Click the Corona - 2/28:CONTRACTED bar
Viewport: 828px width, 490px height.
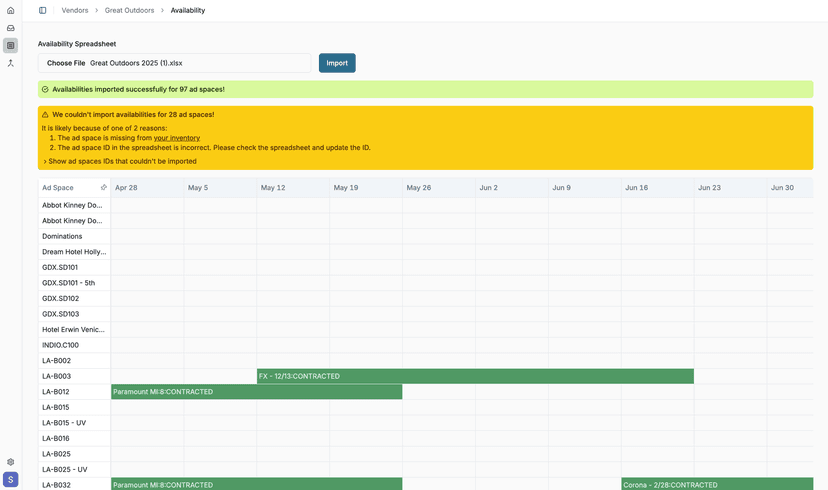pyautogui.click(x=717, y=485)
